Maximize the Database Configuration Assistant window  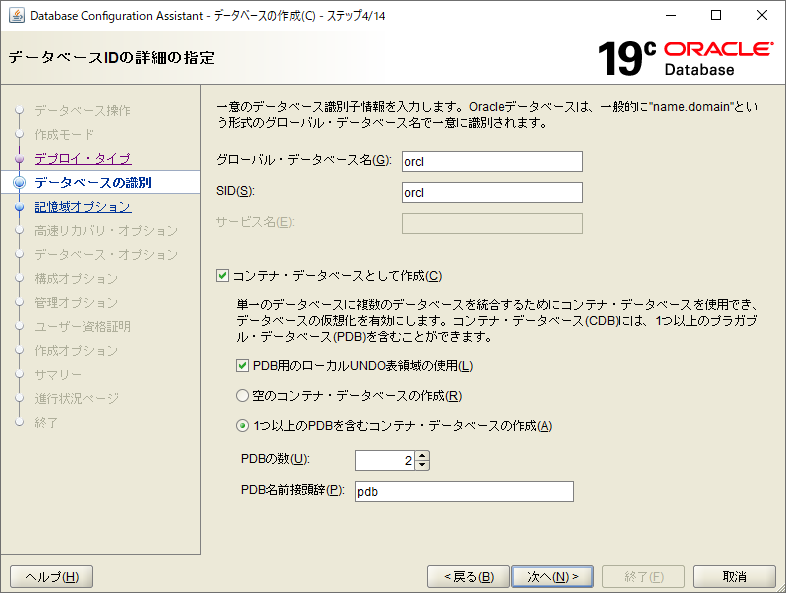click(x=716, y=16)
